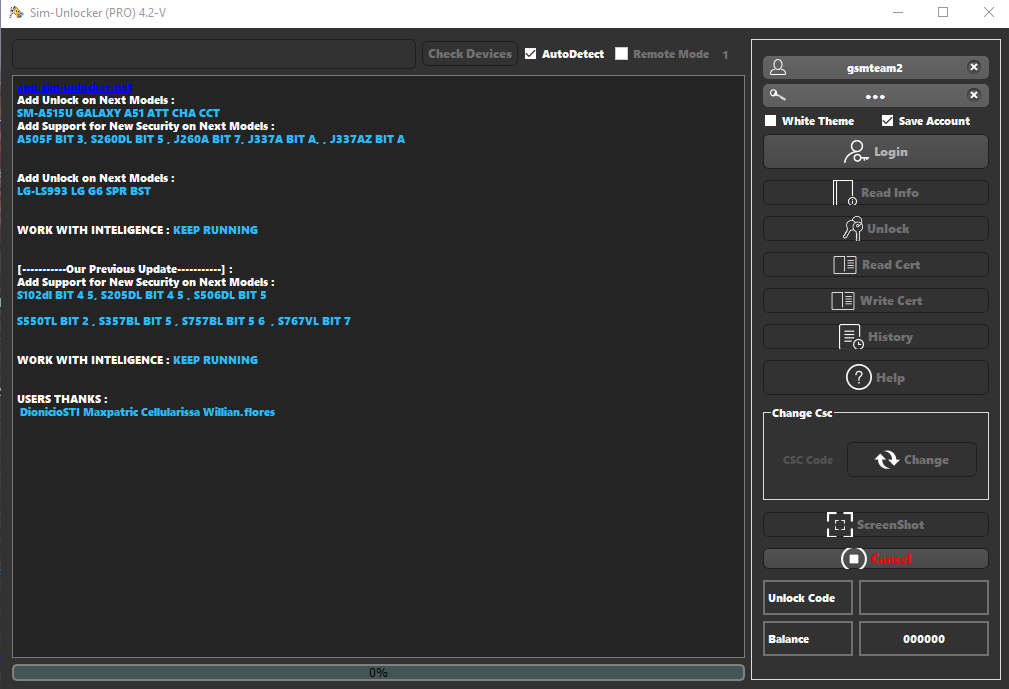Click the line starting A505F BIT 3

[211, 139]
